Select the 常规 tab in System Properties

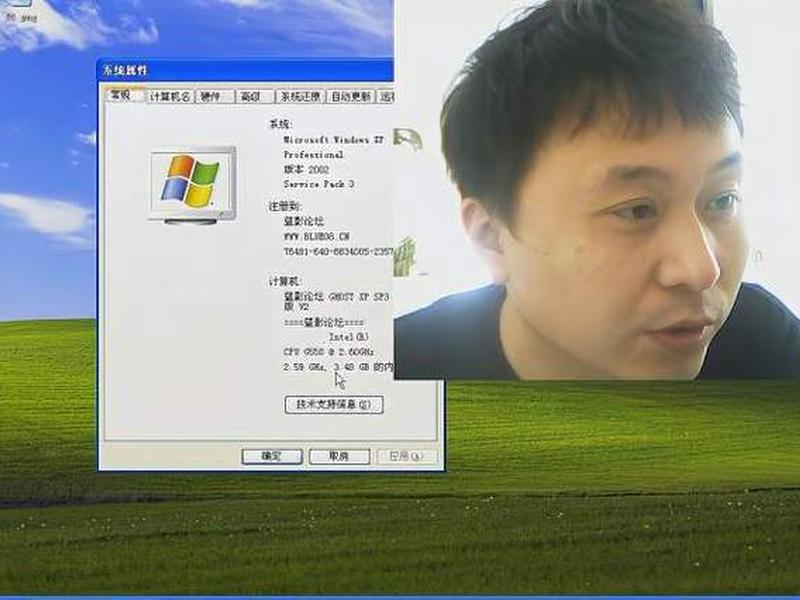coord(123,95)
